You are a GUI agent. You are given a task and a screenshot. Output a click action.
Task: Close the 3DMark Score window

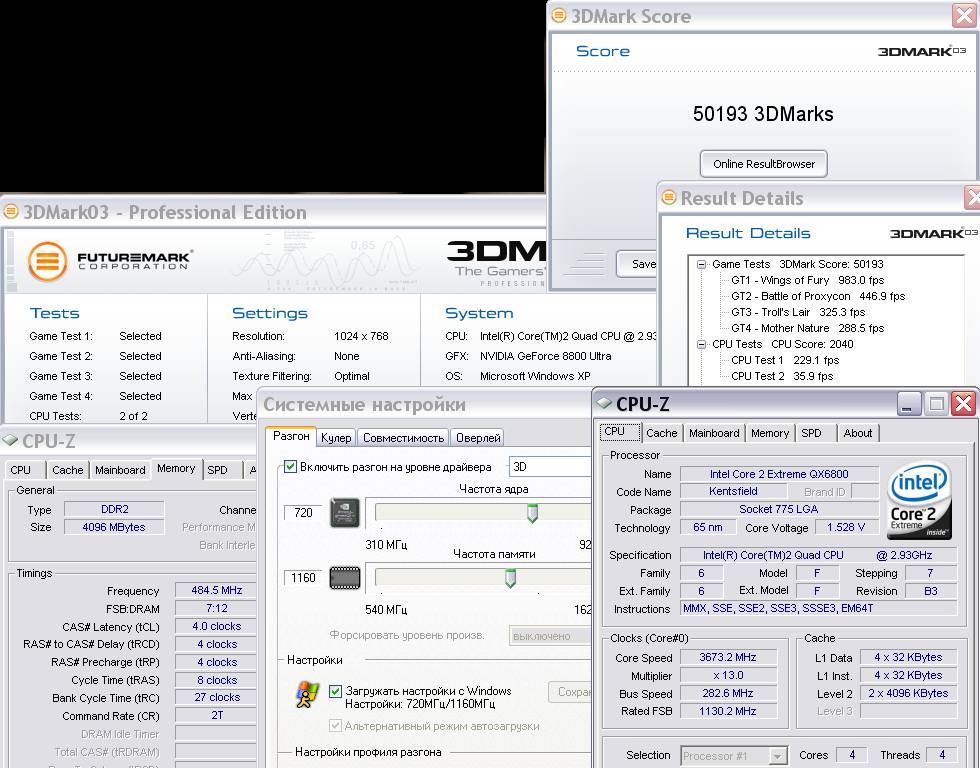pyautogui.click(x=964, y=15)
